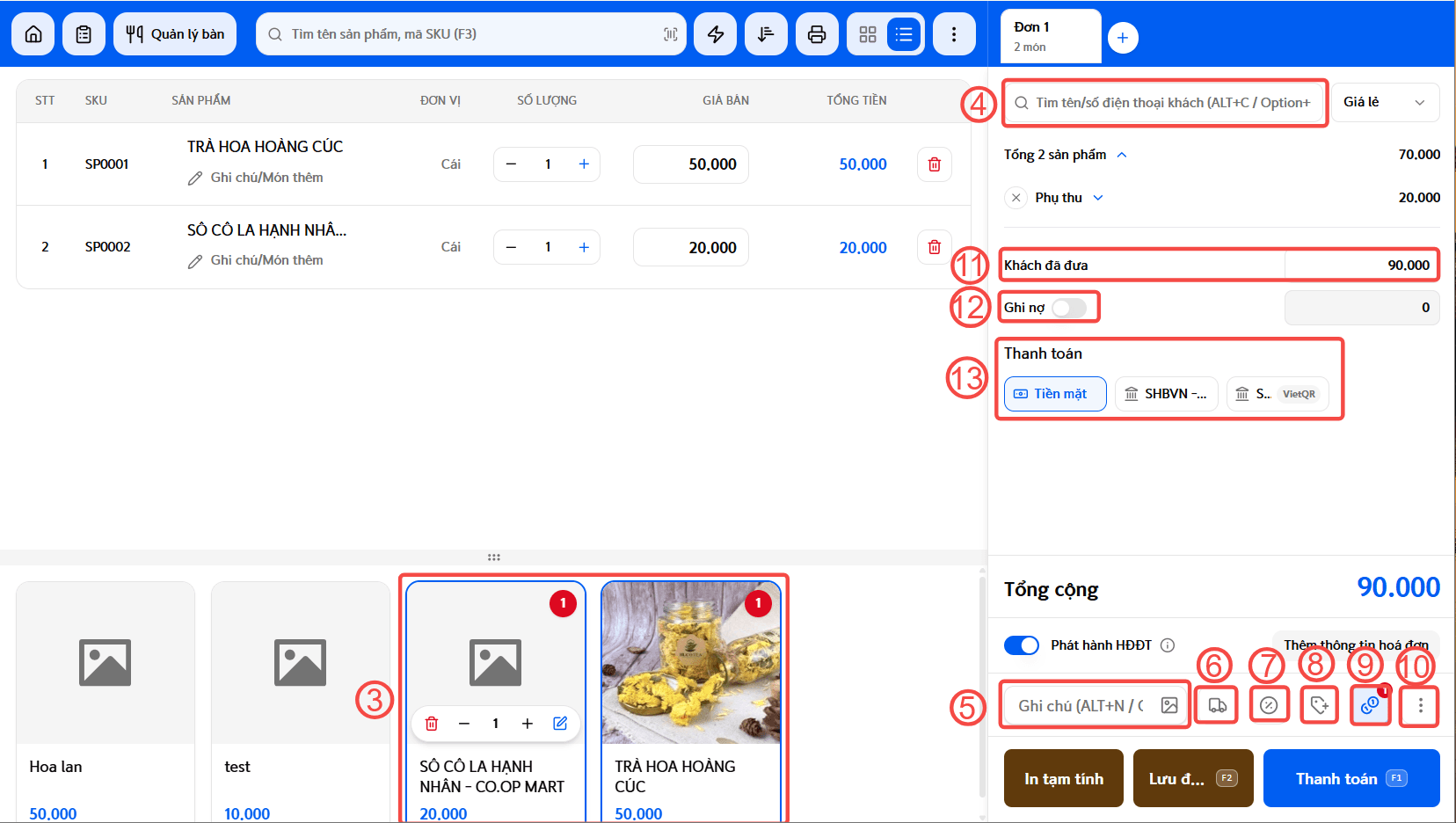The width and height of the screenshot is (1456, 823).
Task: Attach image in the note field
Action: pyautogui.click(x=1169, y=705)
